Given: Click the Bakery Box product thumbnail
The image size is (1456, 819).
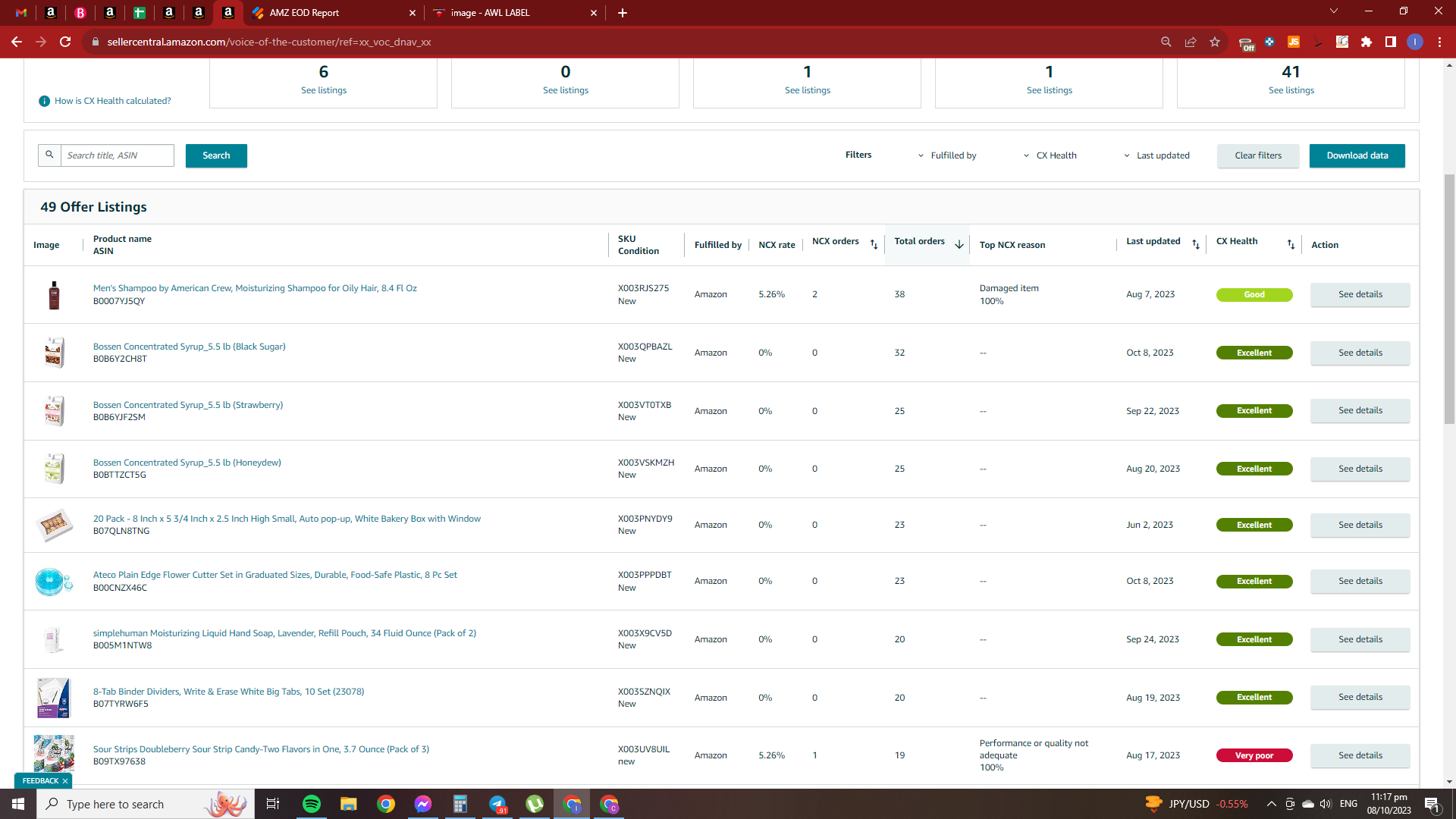Looking at the screenshot, I should [x=54, y=525].
